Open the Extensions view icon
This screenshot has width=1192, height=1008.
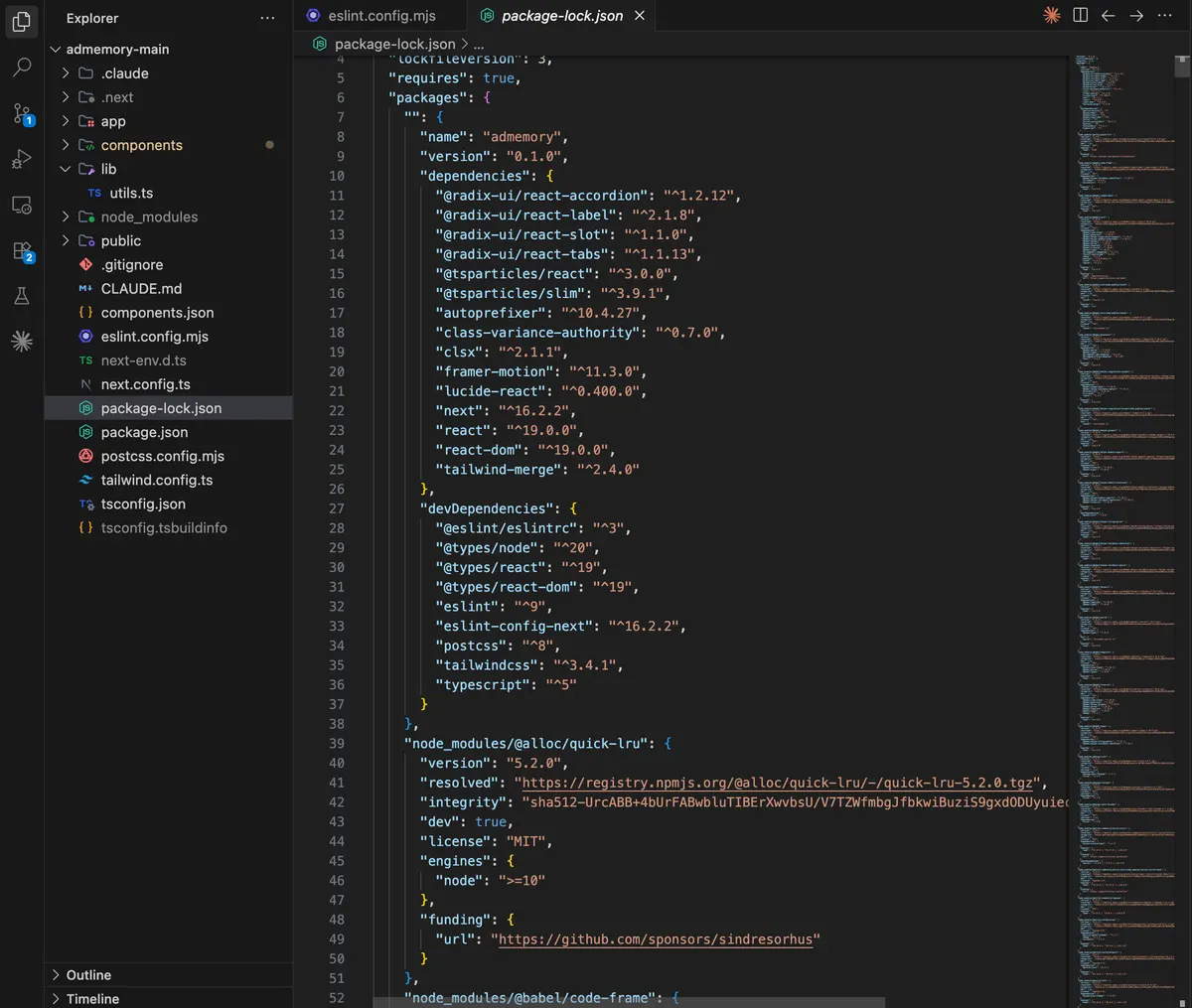coord(22,250)
